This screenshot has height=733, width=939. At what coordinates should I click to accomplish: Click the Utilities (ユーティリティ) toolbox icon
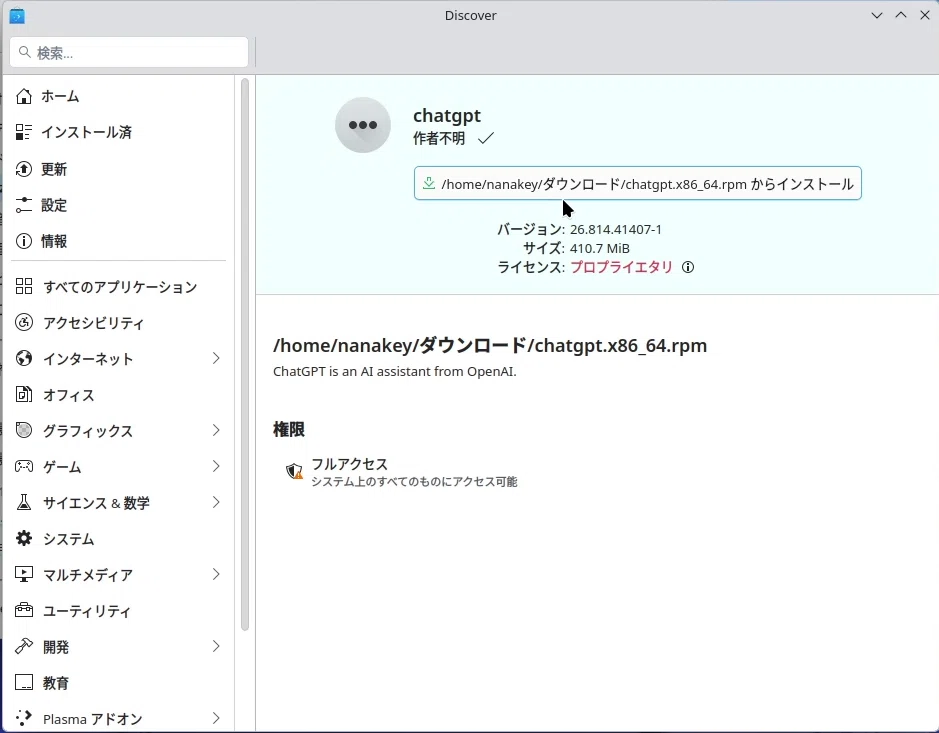[24, 610]
